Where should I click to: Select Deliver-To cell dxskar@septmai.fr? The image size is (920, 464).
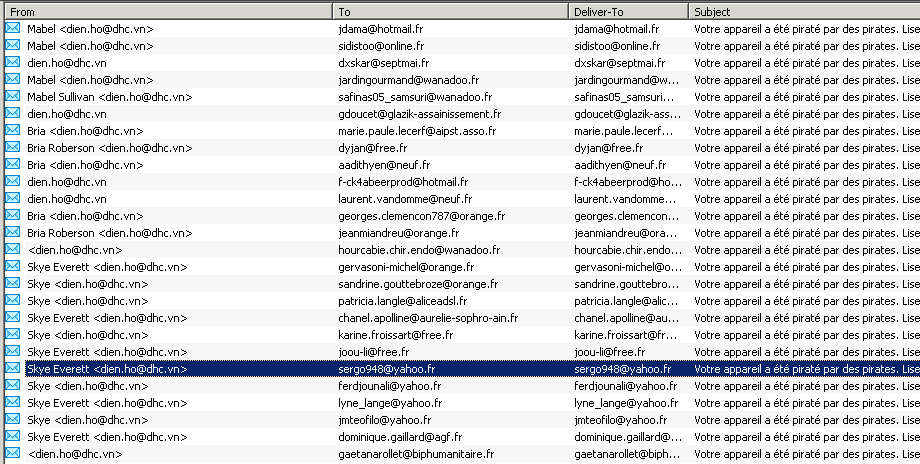pos(620,63)
